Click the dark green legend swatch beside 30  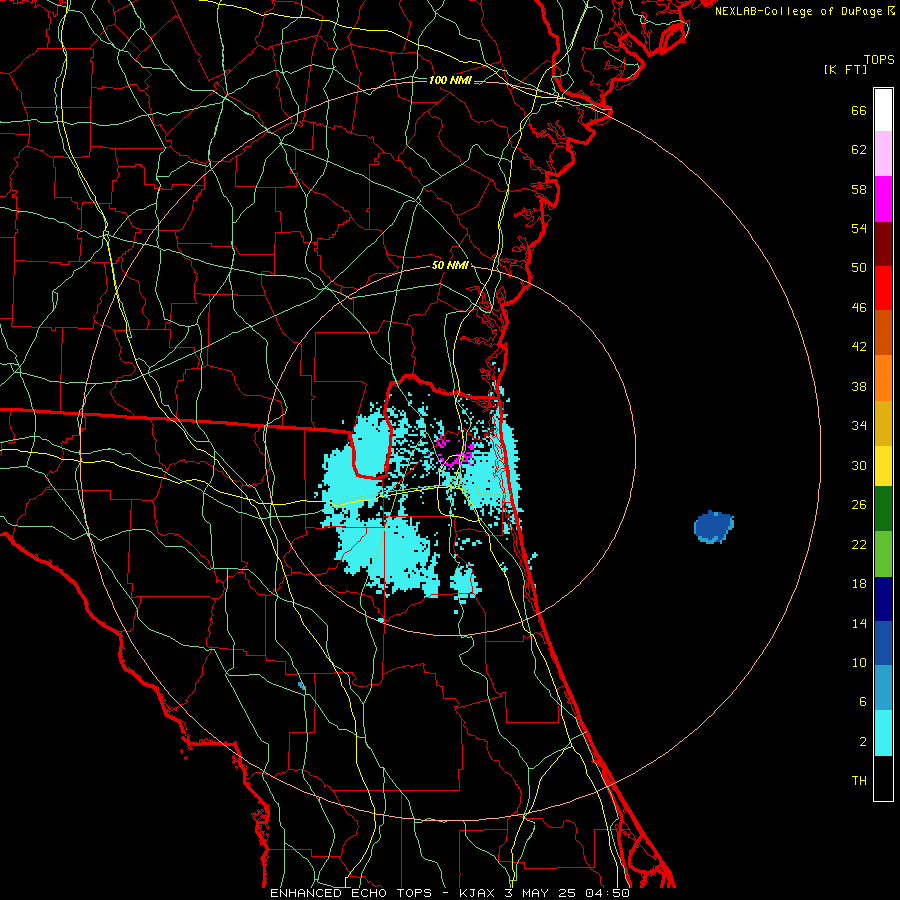(x=883, y=509)
